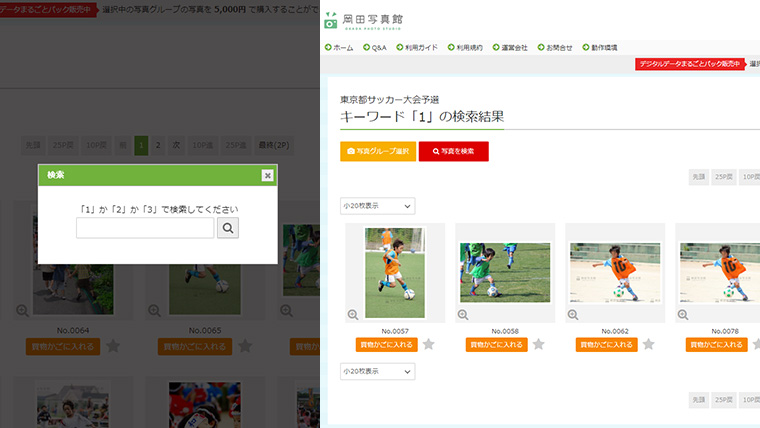Screen dimensions: 760x428
Task: Focus the keyword input field in the search dialog
Action: click(x=145, y=228)
